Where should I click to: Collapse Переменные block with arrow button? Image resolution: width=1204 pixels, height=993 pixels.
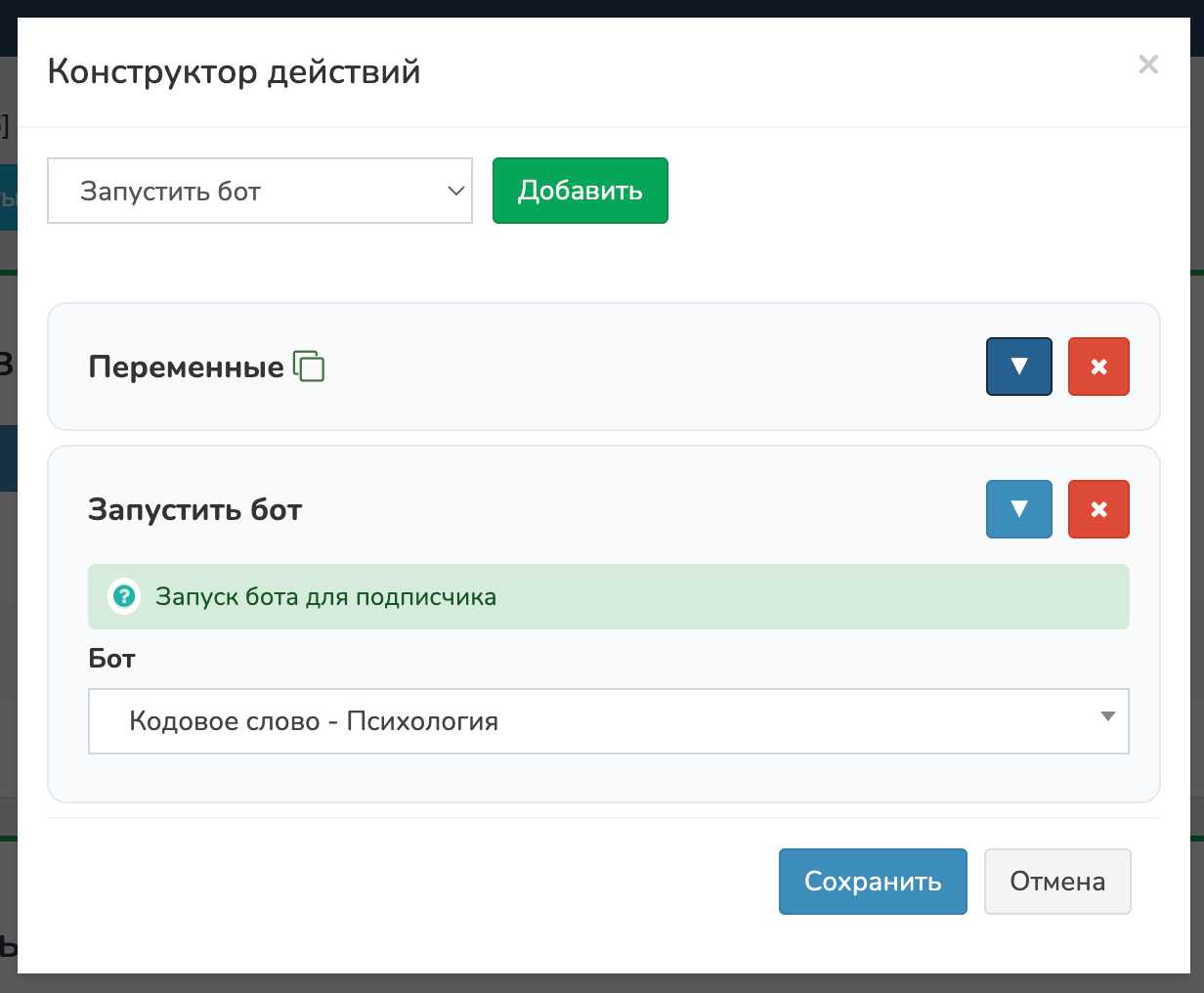tap(1018, 367)
